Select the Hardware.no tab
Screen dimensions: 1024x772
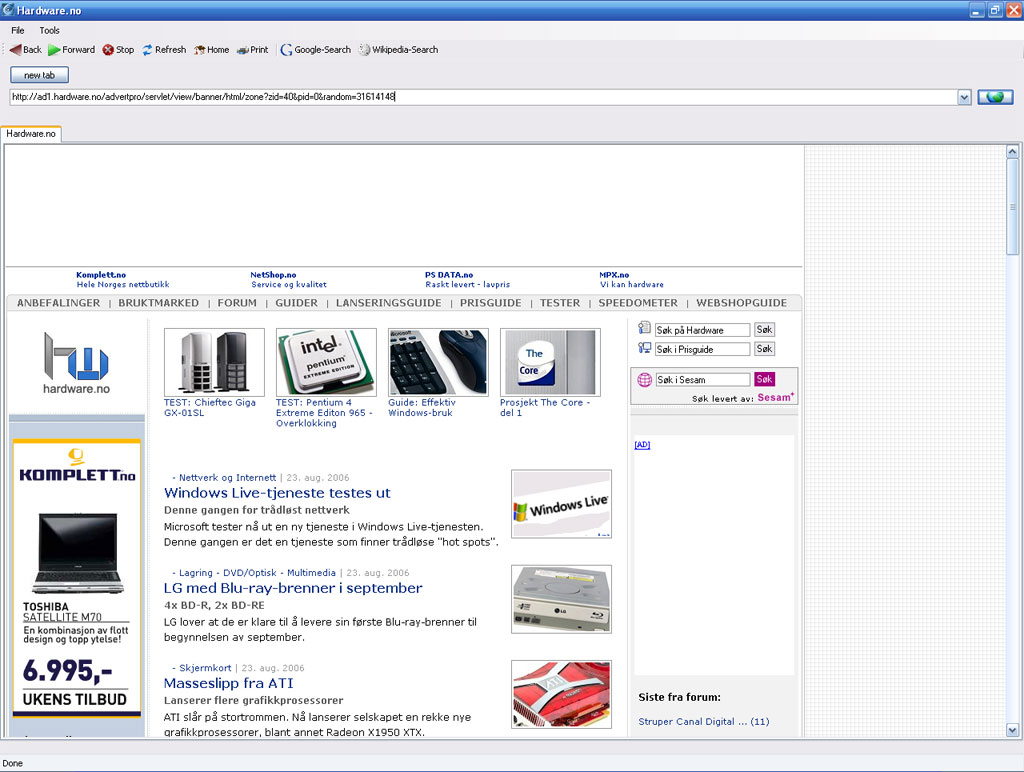(x=31, y=133)
